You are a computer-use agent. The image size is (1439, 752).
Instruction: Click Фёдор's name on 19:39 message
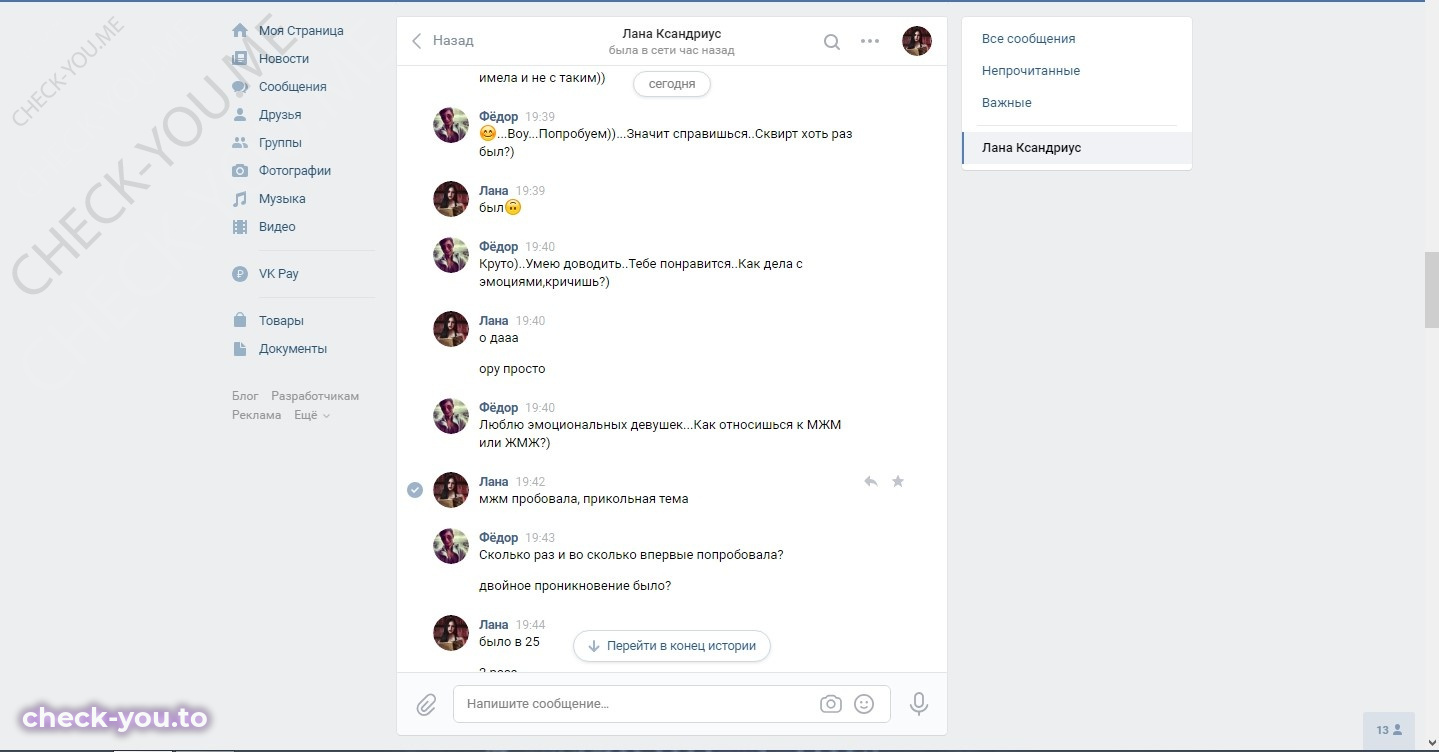[x=498, y=117]
